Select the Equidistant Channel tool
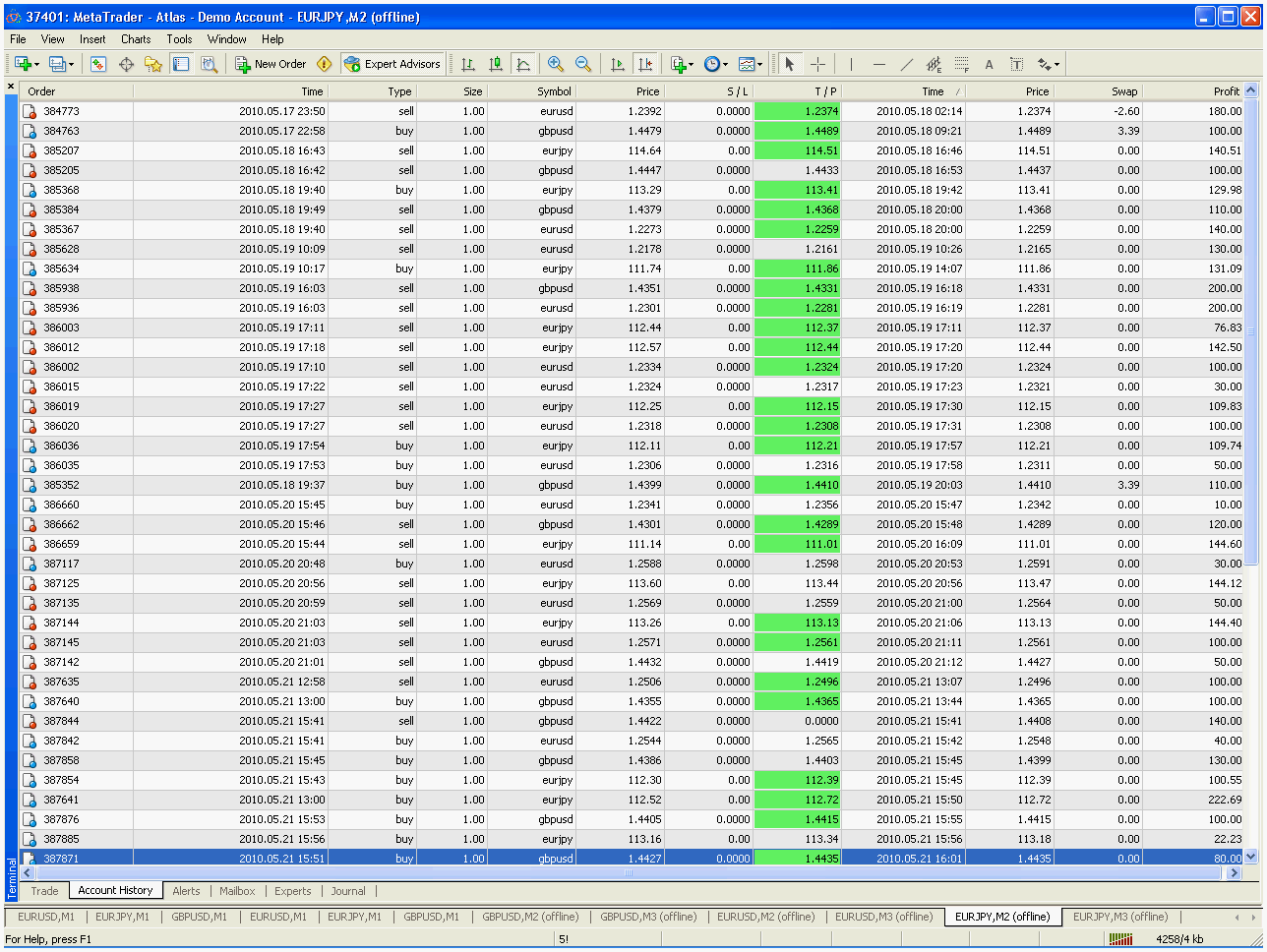Image resolution: width=1267 pixels, height=952 pixels. pyautogui.click(x=934, y=64)
